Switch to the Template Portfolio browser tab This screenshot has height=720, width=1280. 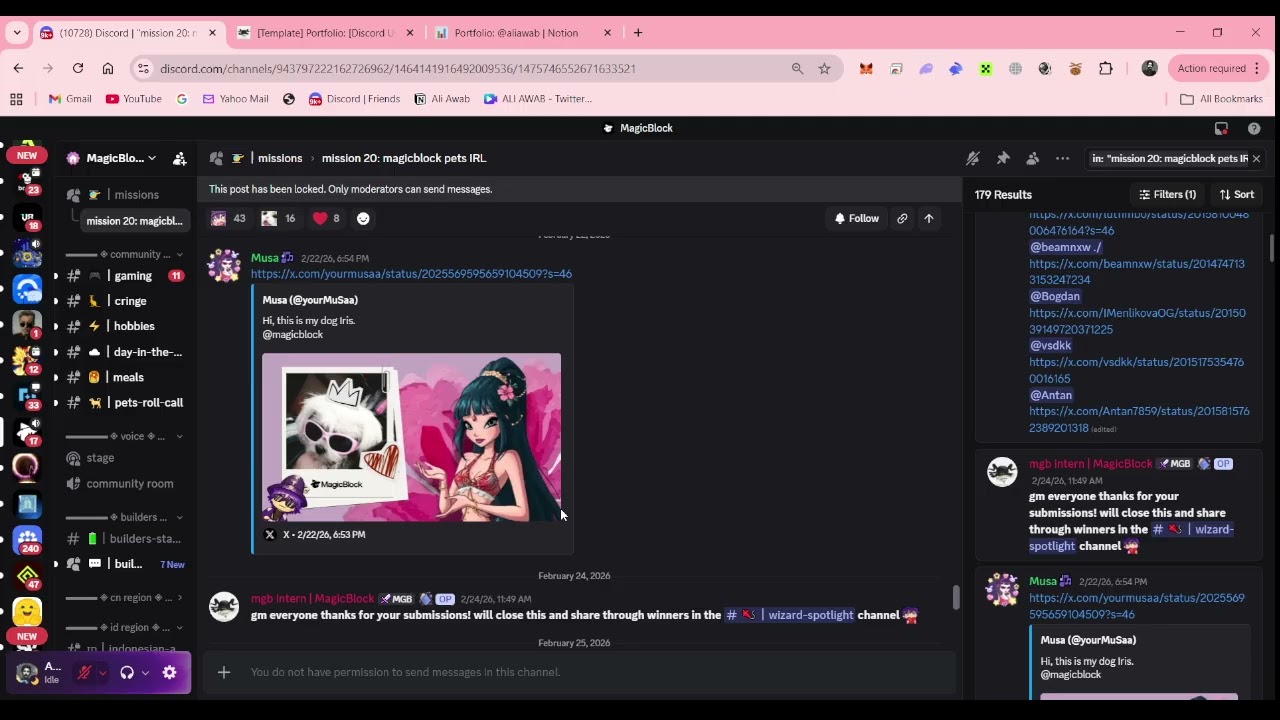click(325, 33)
